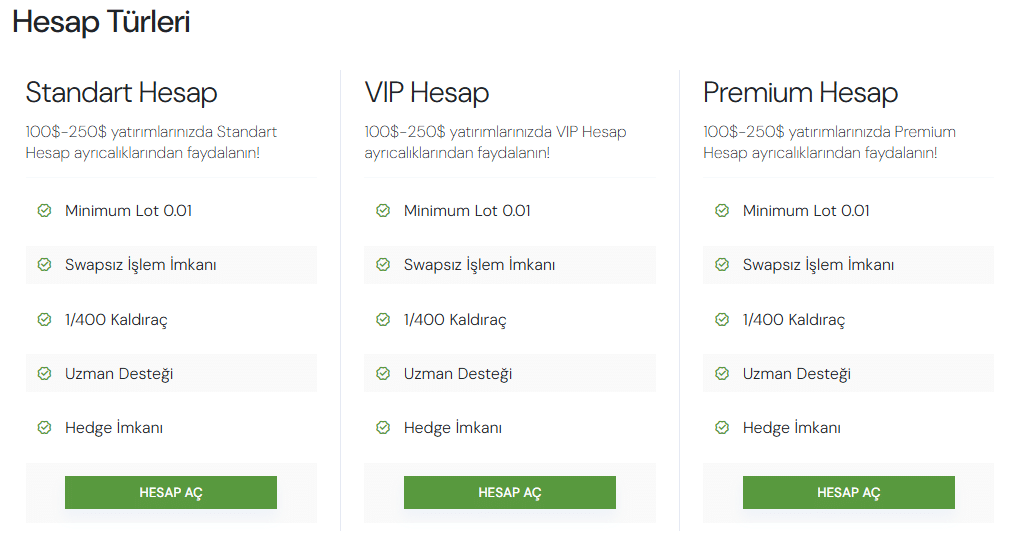Screen dimensions: 1014x547
Task: Click checkmark icon beside Standart Minimum Lot 0.01
Action: click(44, 211)
